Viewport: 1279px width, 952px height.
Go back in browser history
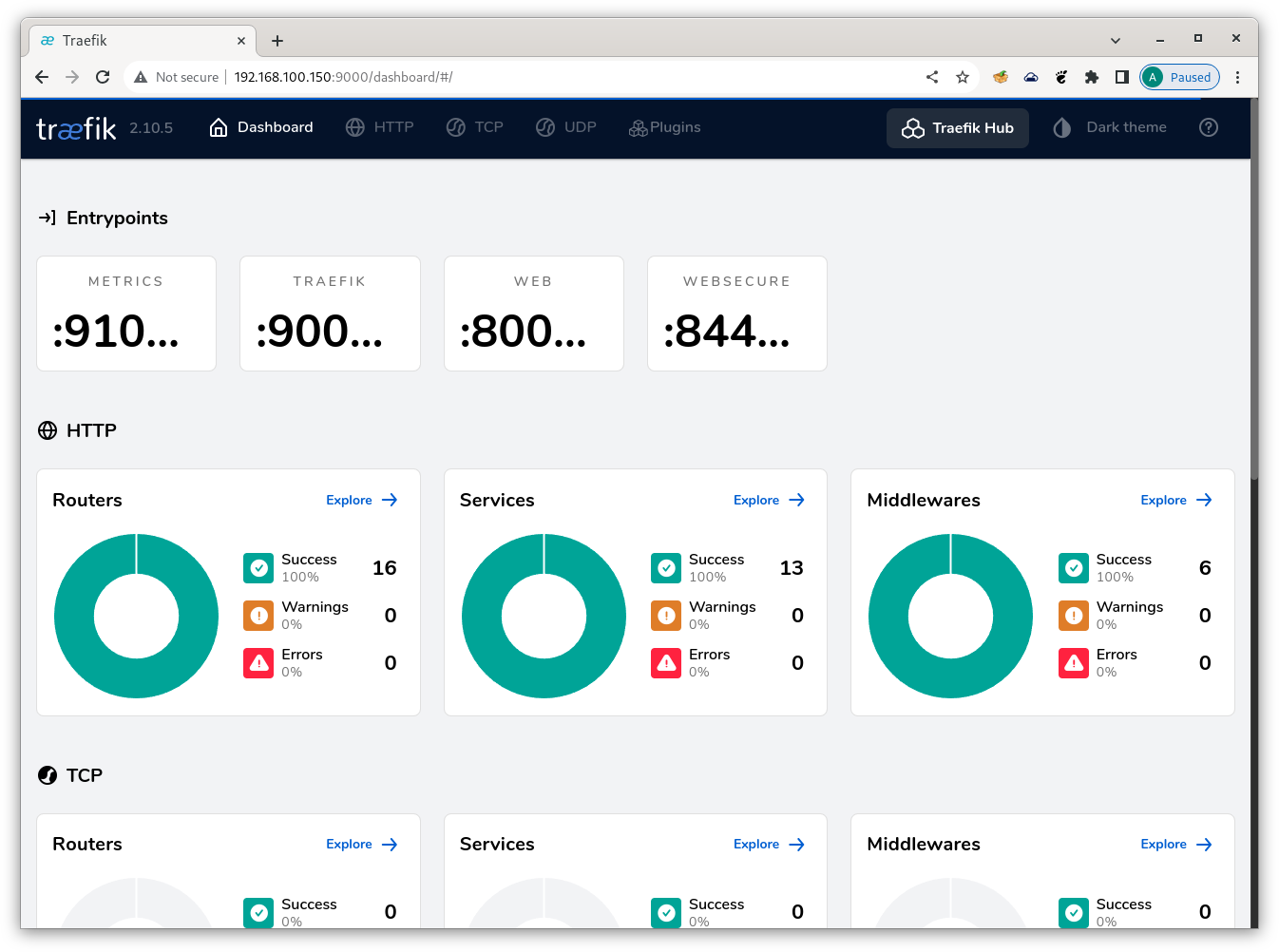(42, 77)
